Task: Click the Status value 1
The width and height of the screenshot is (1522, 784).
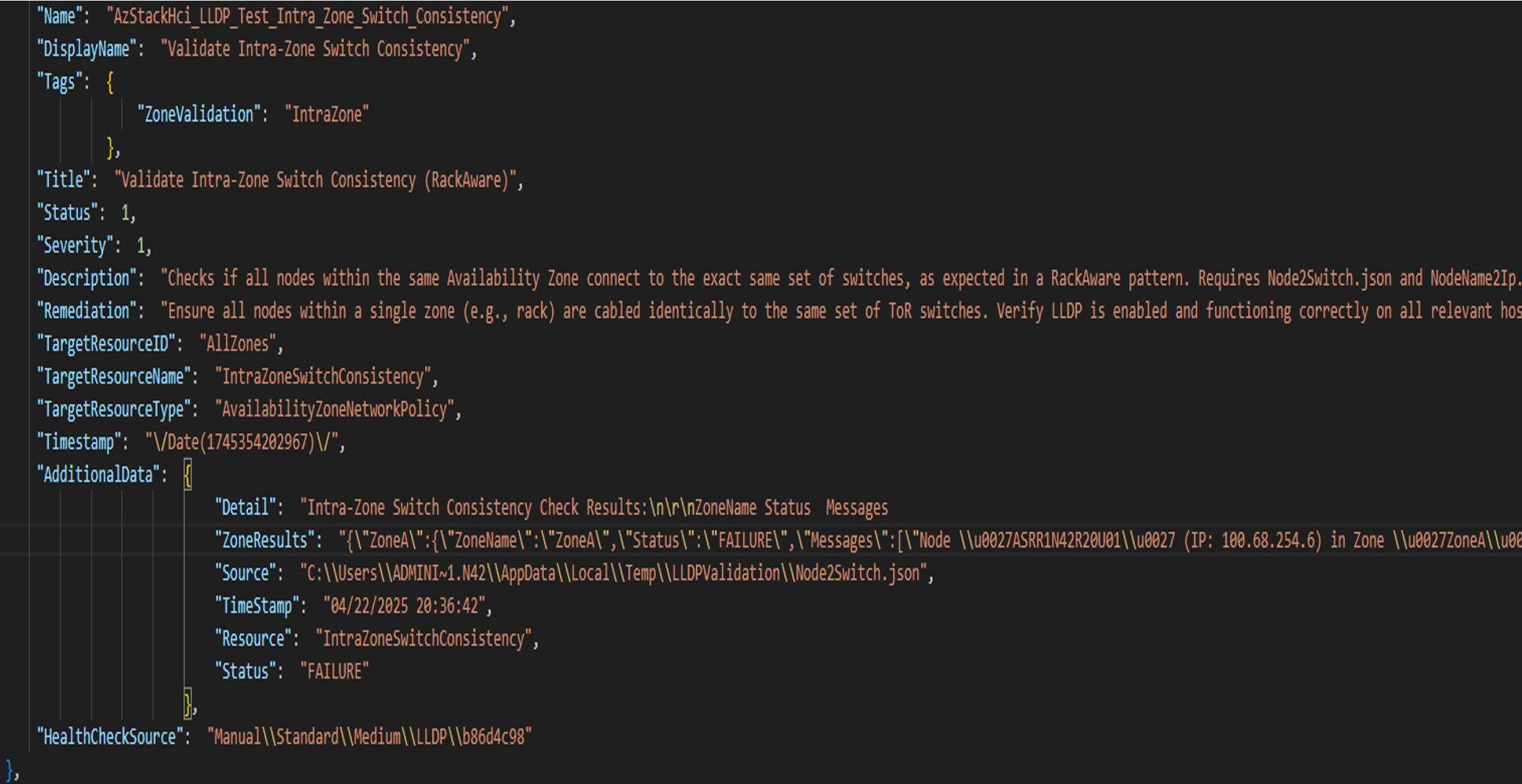Action: click(125, 213)
